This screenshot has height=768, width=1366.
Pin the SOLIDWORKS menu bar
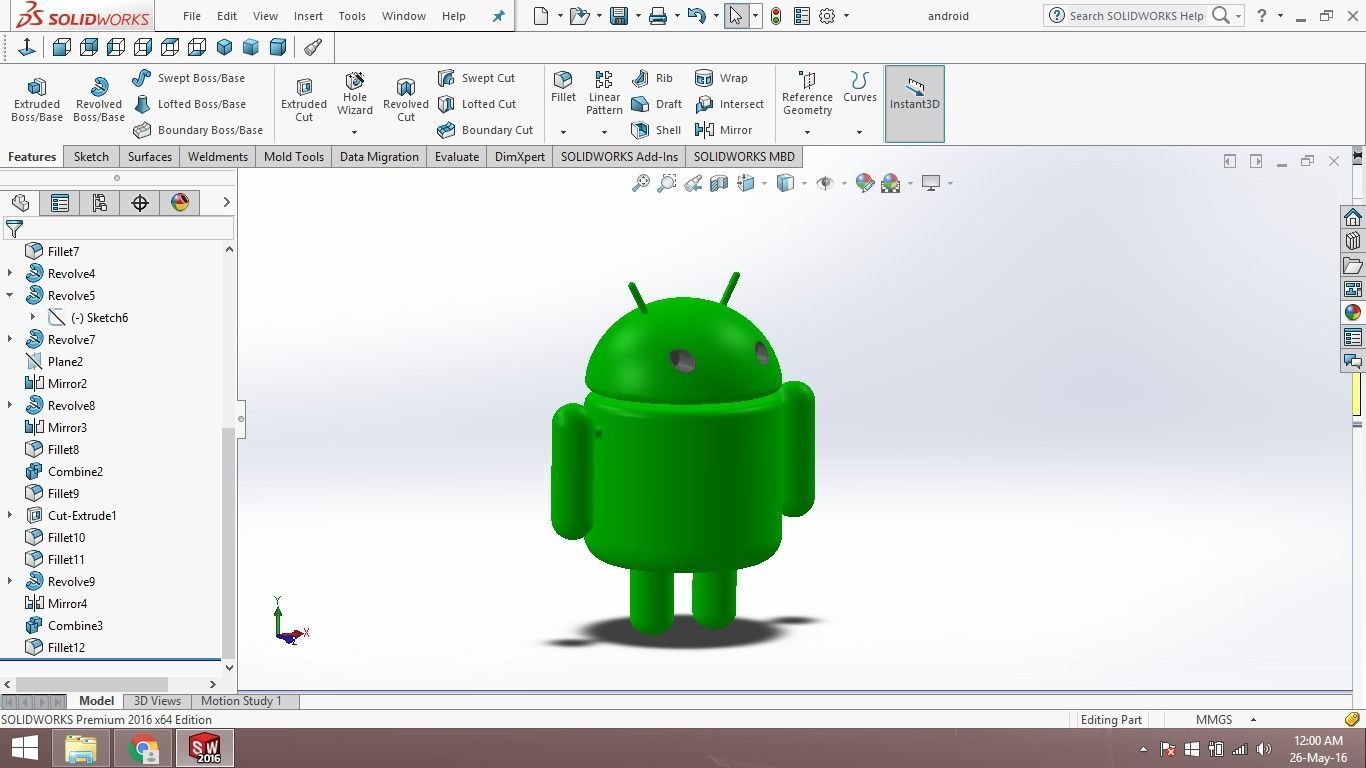click(x=498, y=16)
